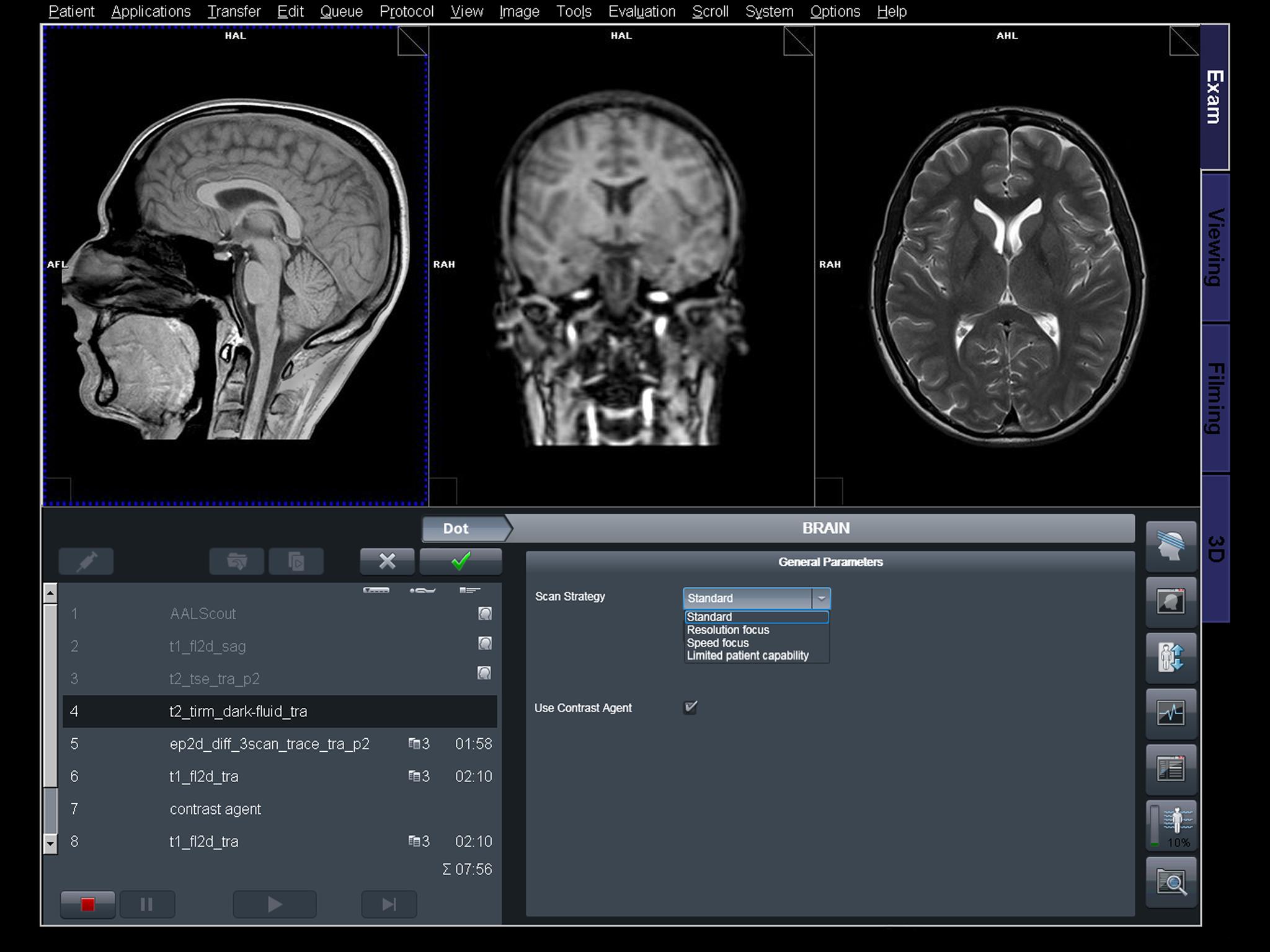1270x952 pixels.
Task: Open a program with the folder icon
Action: pyautogui.click(x=236, y=561)
